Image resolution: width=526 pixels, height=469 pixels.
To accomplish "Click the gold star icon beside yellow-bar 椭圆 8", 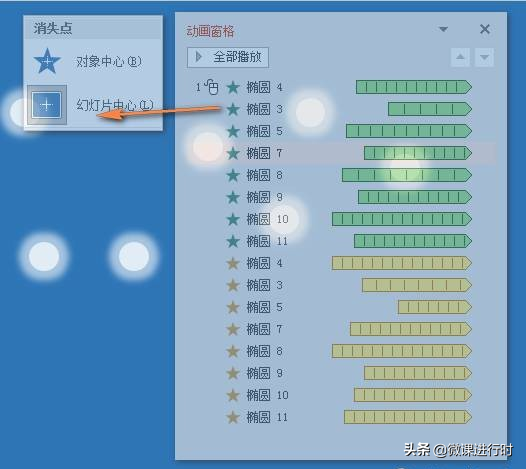I will 233,352.
